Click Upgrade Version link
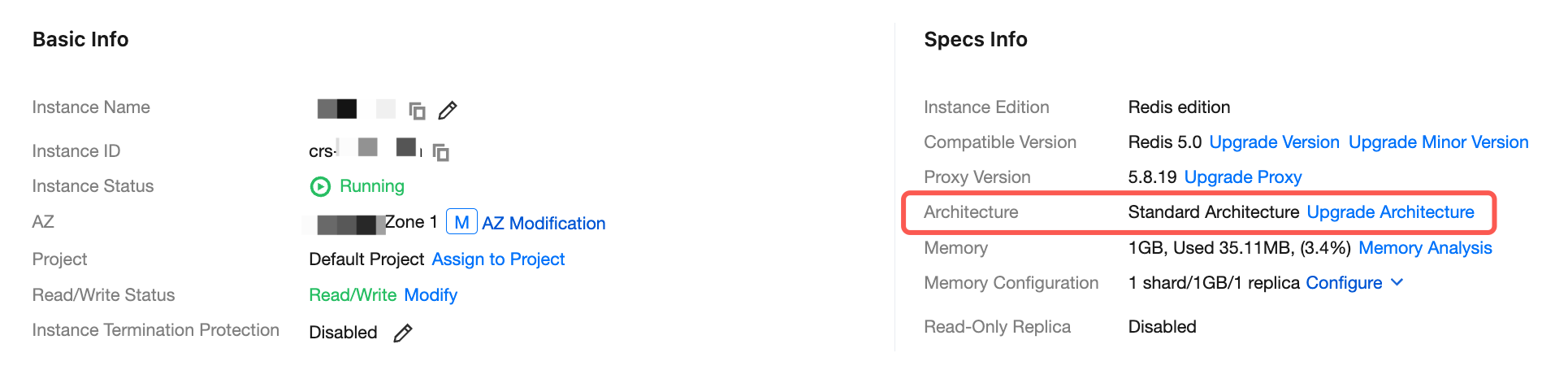The width and height of the screenshot is (1568, 366). (x=1274, y=142)
